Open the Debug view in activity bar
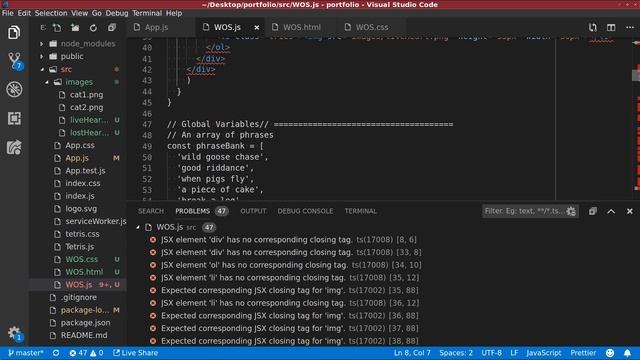 tap(14, 89)
